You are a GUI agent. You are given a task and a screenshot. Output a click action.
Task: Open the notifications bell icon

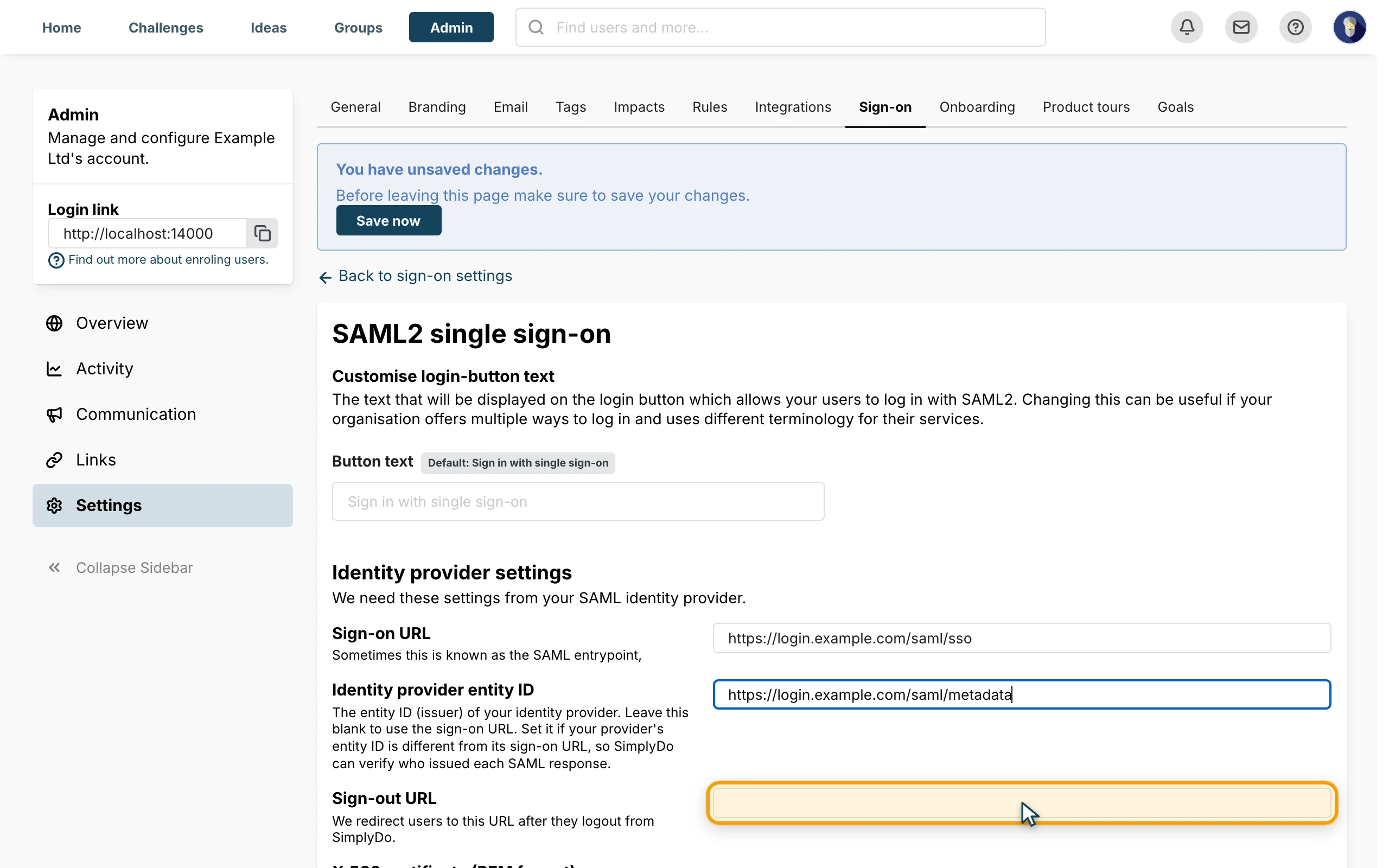(1187, 27)
